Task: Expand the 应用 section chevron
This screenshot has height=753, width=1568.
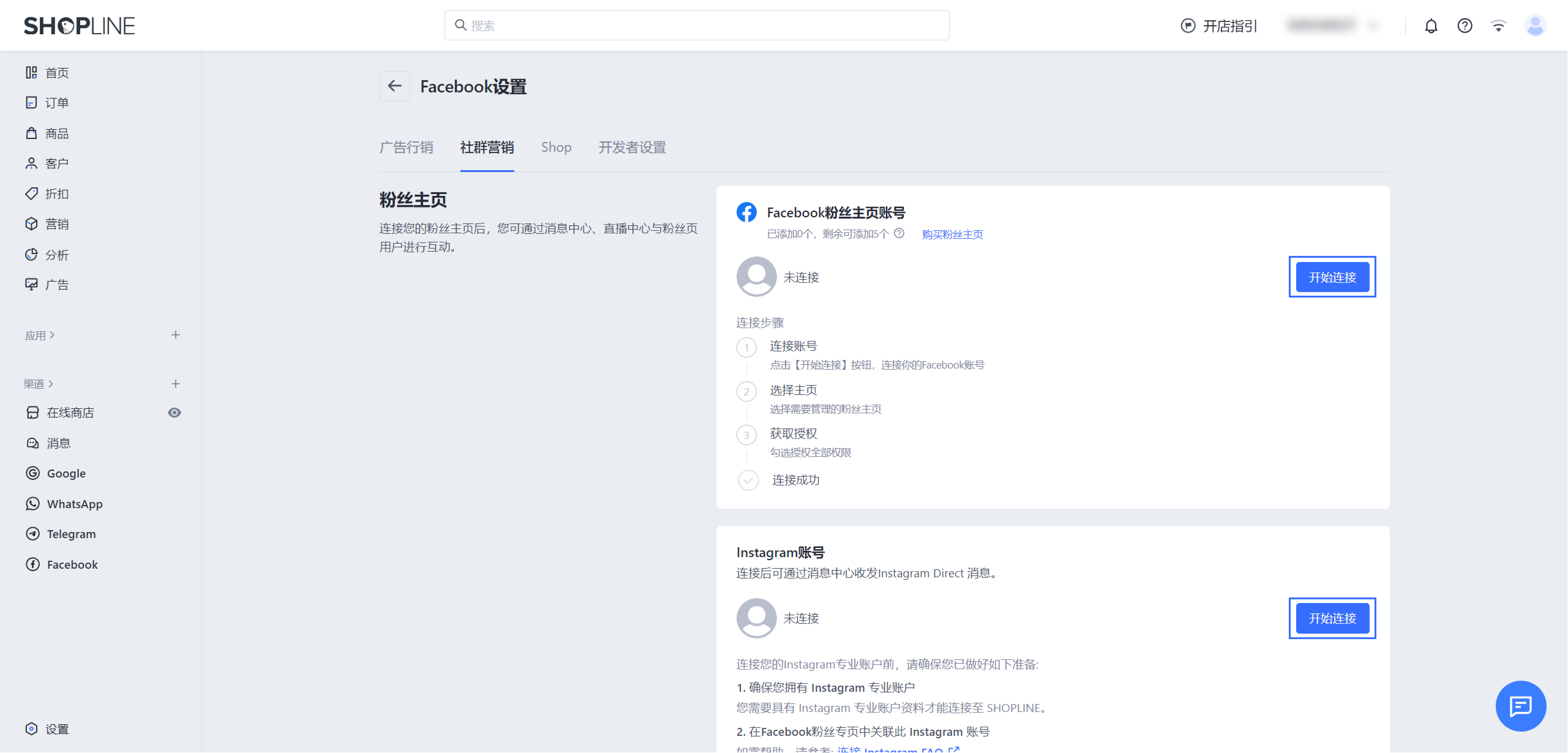Action: (52, 335)
